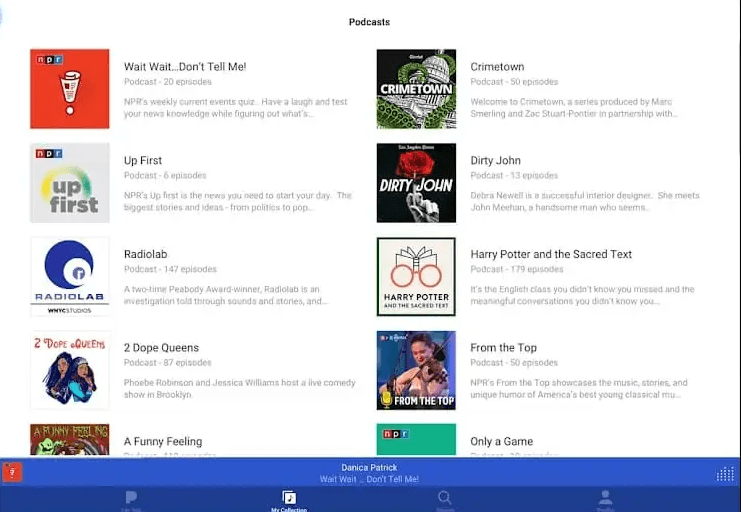Click 'Podcast - 50 episodes' under From the Top
This screenshot has width=741, height=512.
(x=514, y=362)
